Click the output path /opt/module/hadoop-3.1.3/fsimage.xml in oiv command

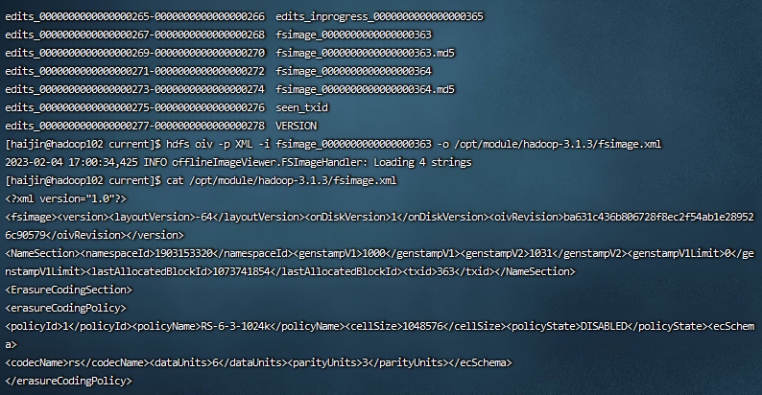tap(558, 144)
